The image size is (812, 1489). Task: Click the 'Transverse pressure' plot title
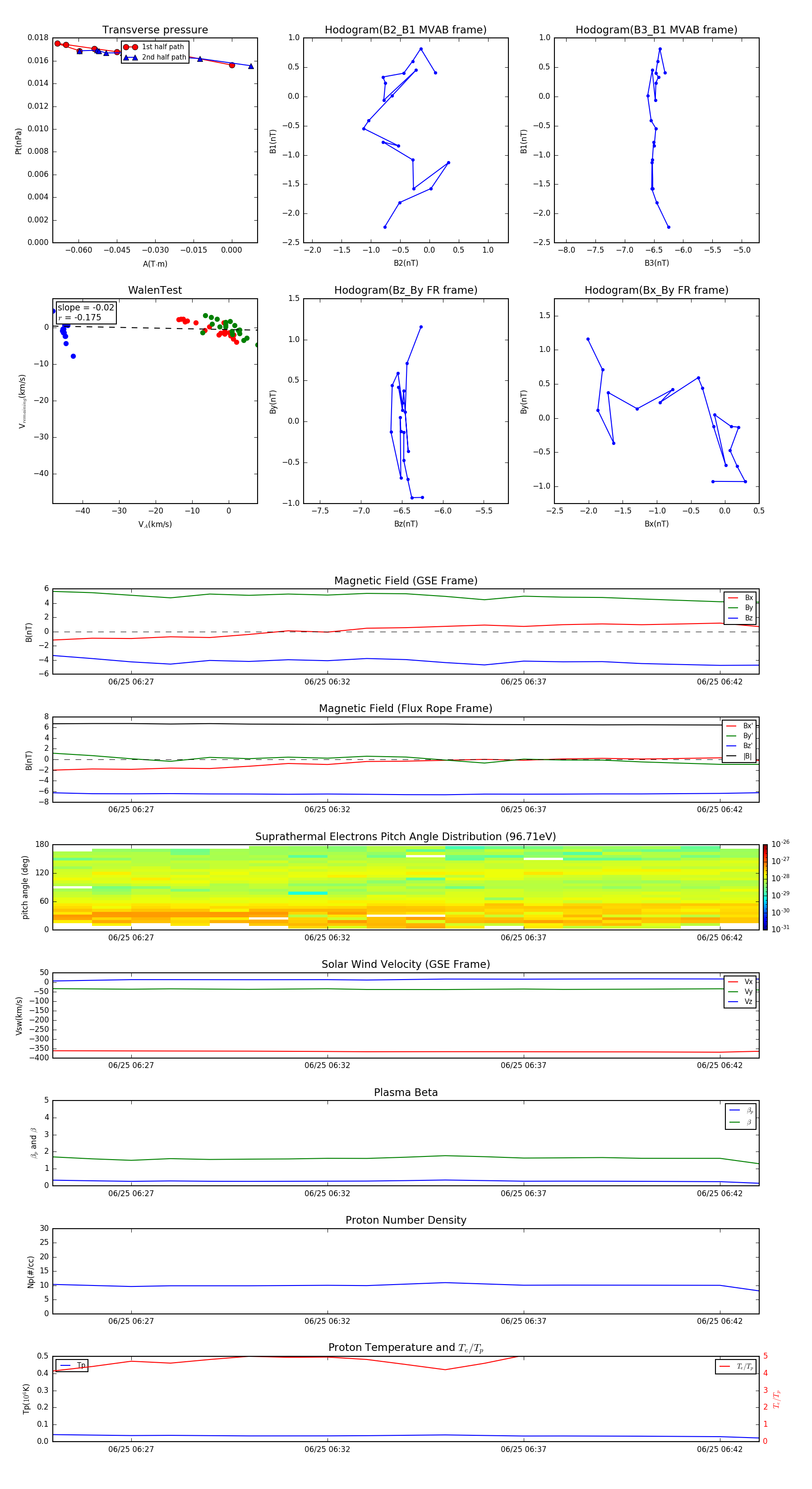pos(155,29)
